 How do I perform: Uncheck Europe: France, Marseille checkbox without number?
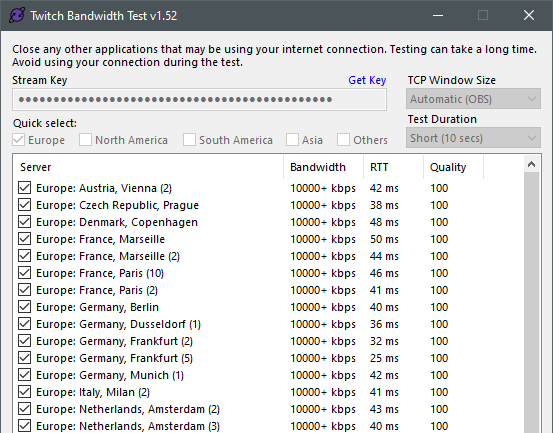tap(24, 239)
